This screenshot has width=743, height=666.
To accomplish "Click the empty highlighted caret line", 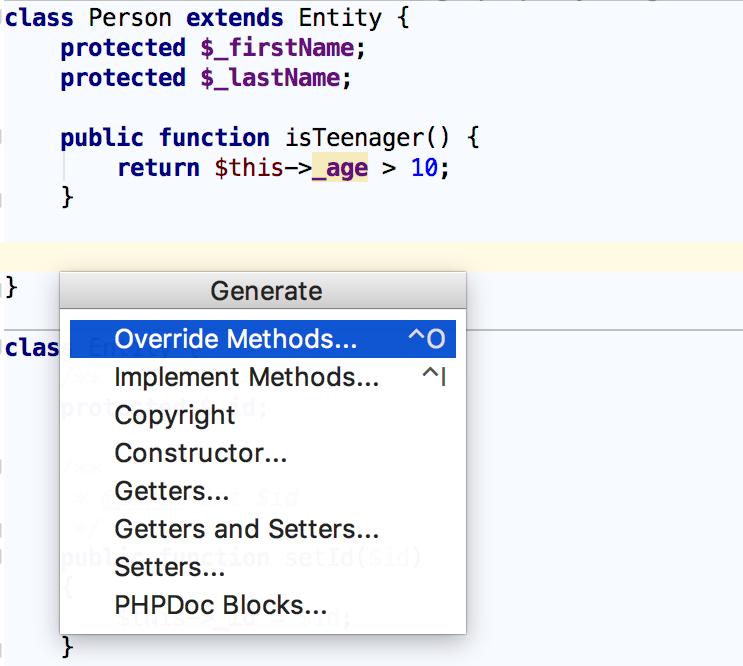I will tap(400, 256).
